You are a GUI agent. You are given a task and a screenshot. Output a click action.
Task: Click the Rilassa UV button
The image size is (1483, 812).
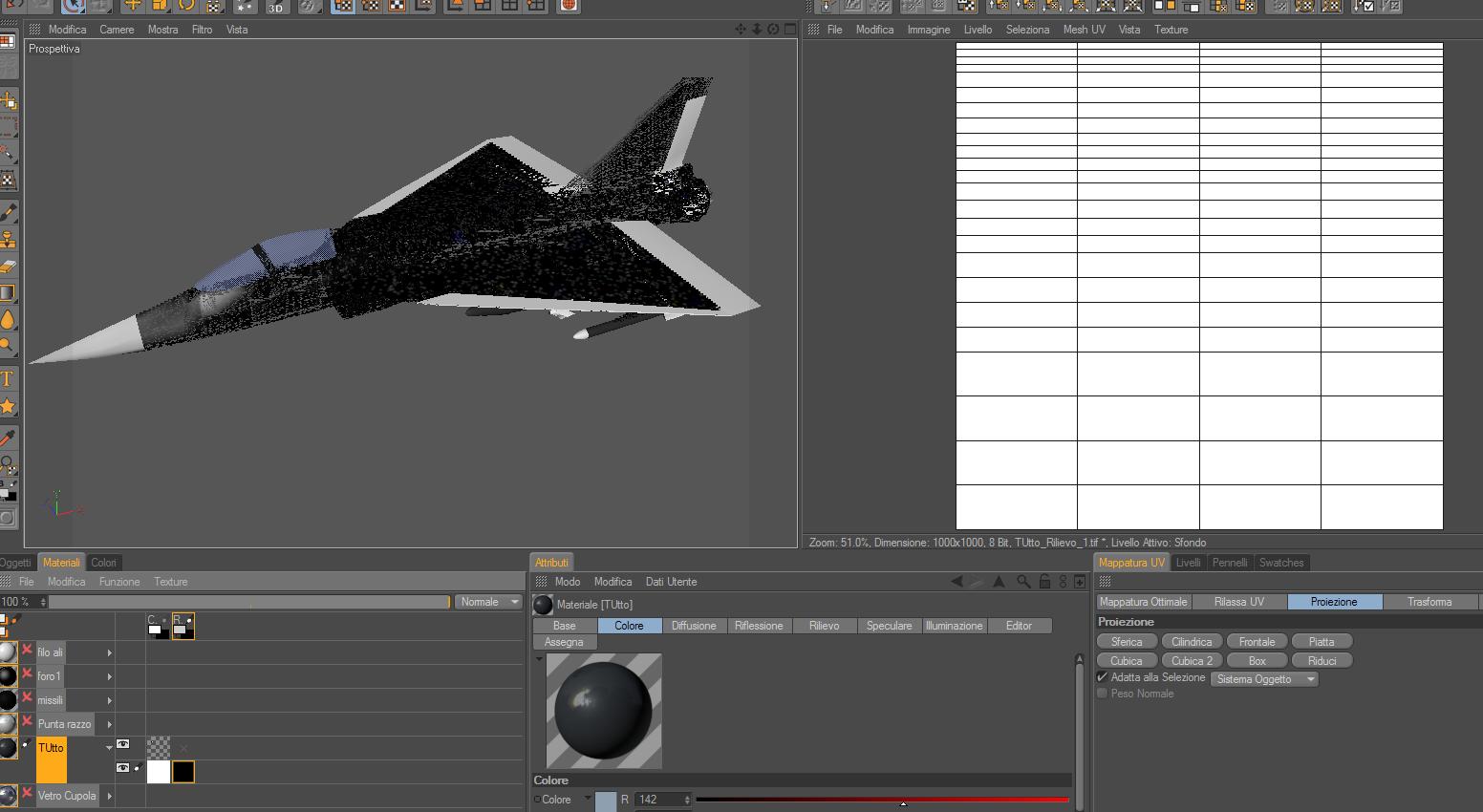(1238, 602)
